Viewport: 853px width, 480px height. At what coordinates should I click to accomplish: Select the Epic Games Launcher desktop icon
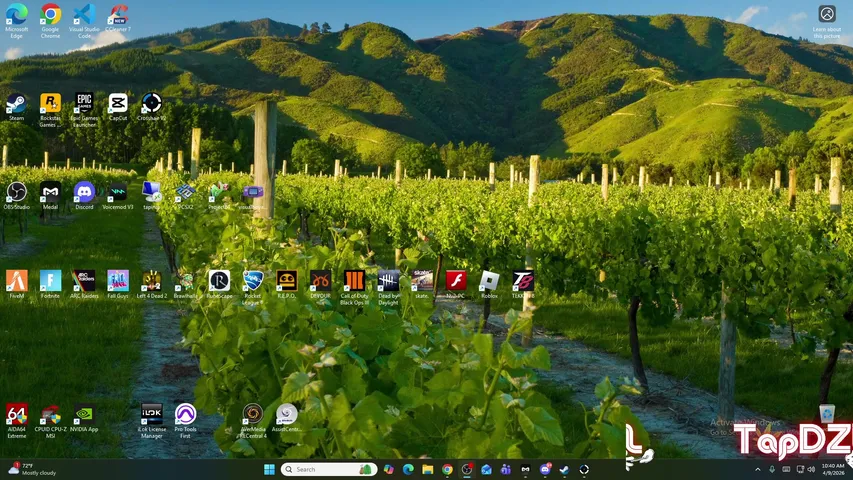[x=84, y=109]
